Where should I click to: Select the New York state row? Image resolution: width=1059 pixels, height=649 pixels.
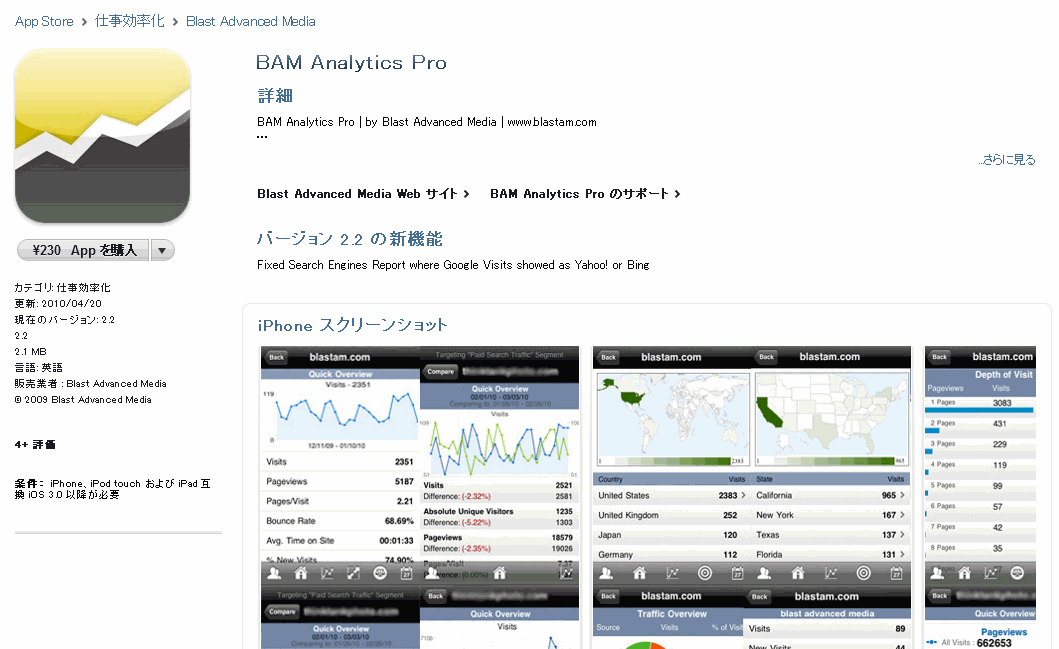[x=831, y=515]
